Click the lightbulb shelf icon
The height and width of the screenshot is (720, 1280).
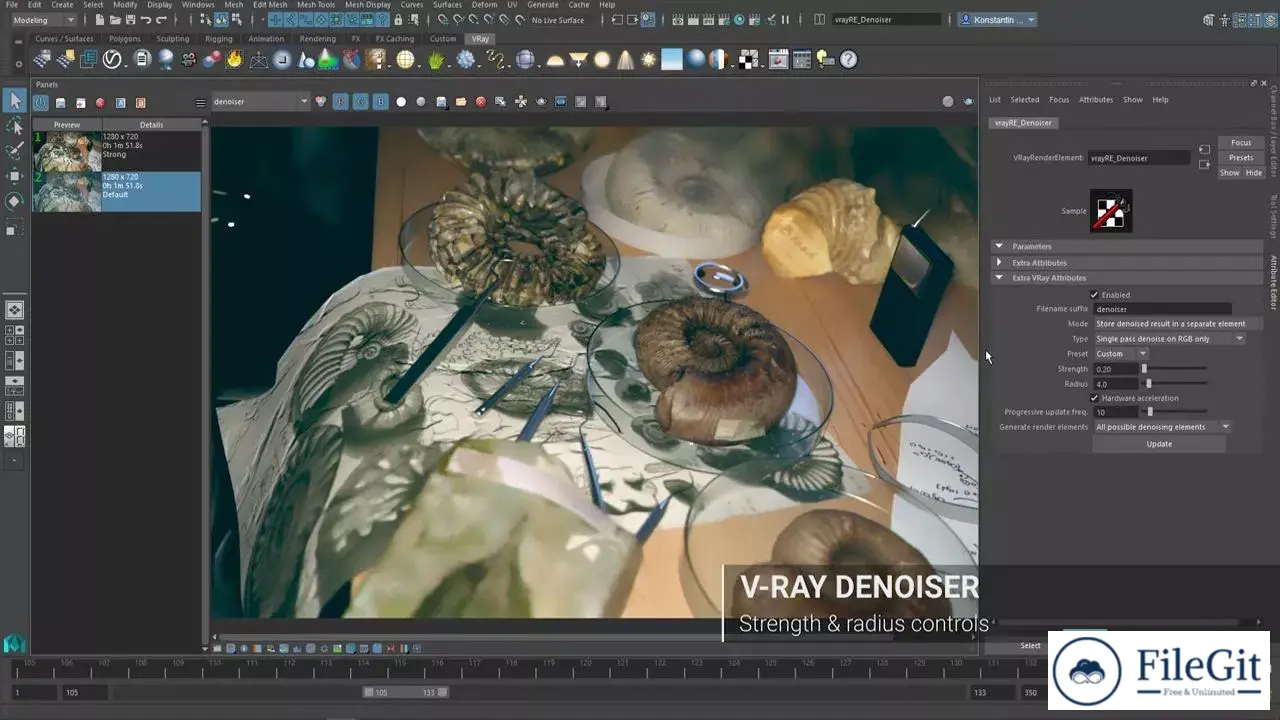tap(826, 59)
